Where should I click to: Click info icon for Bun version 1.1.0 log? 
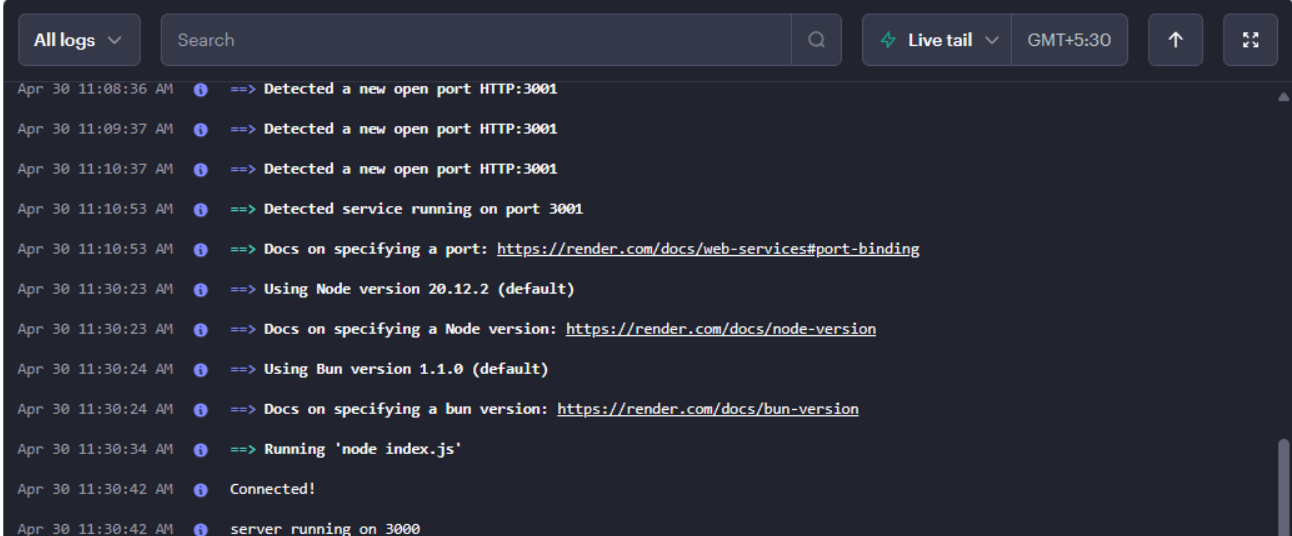(x=200, y=369)
